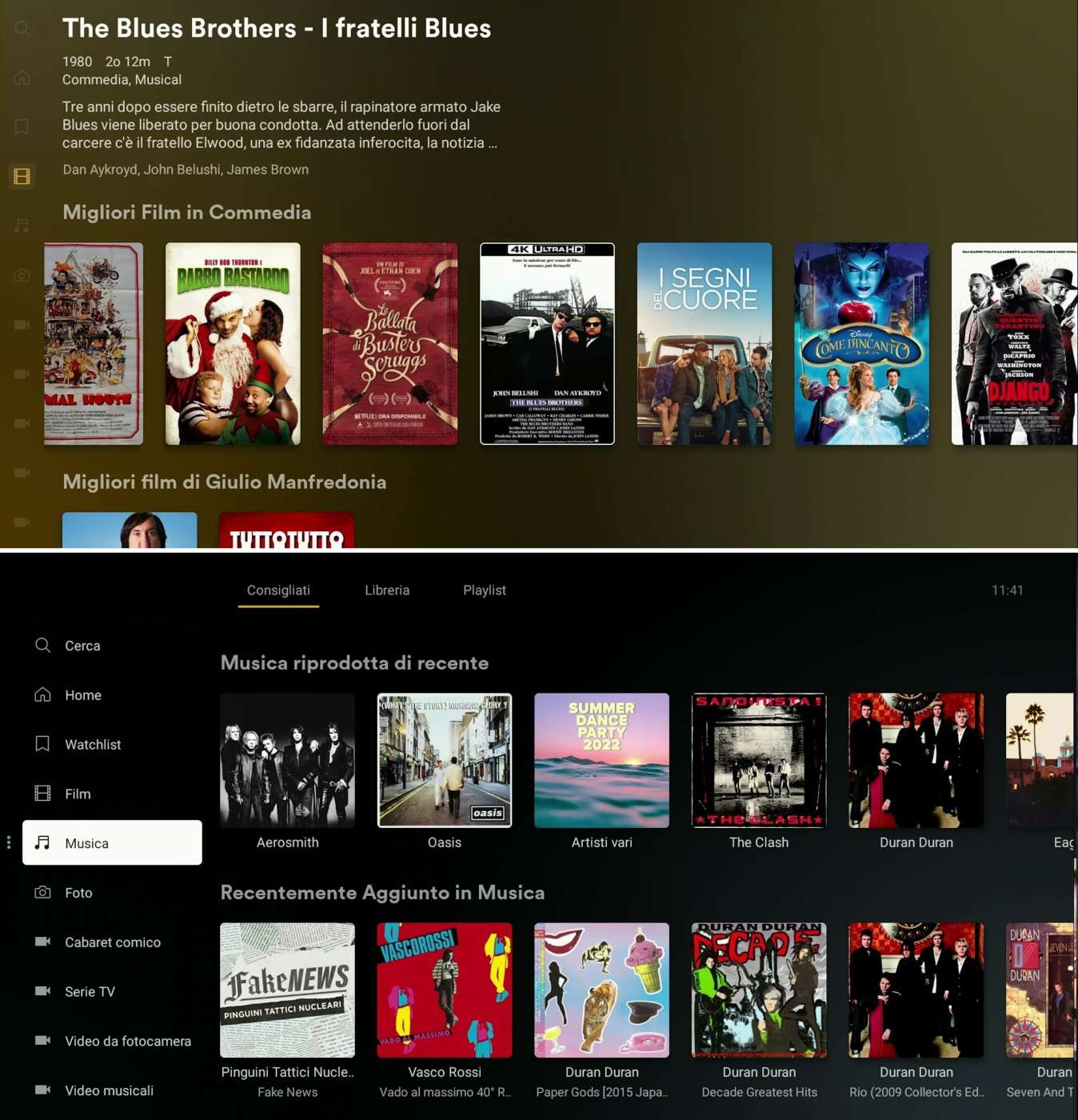Open Duran Duran Paper Gods album
Screen dimensions: 1078x1120
click(x=601, y=990)
